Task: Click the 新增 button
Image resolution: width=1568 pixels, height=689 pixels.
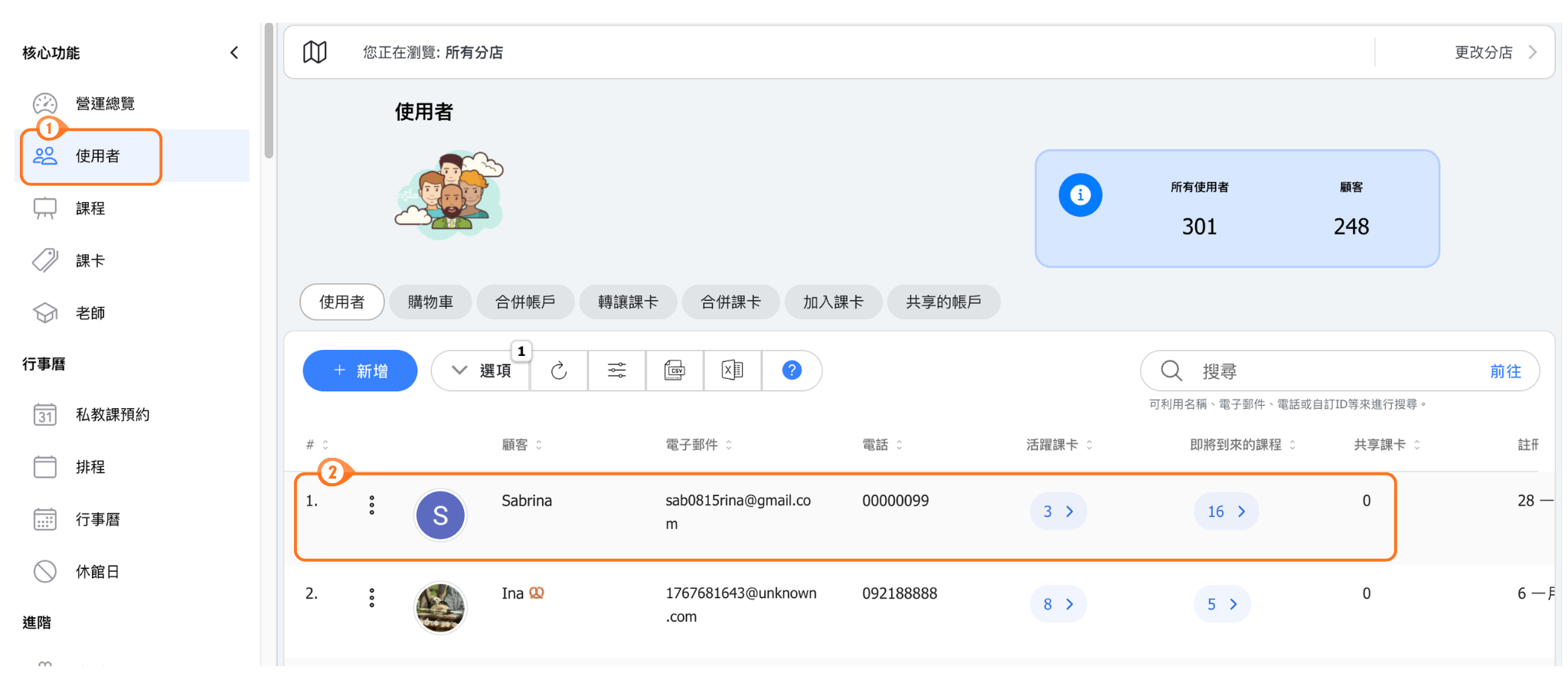Action: pyautogui.click(x=360, y=371)
